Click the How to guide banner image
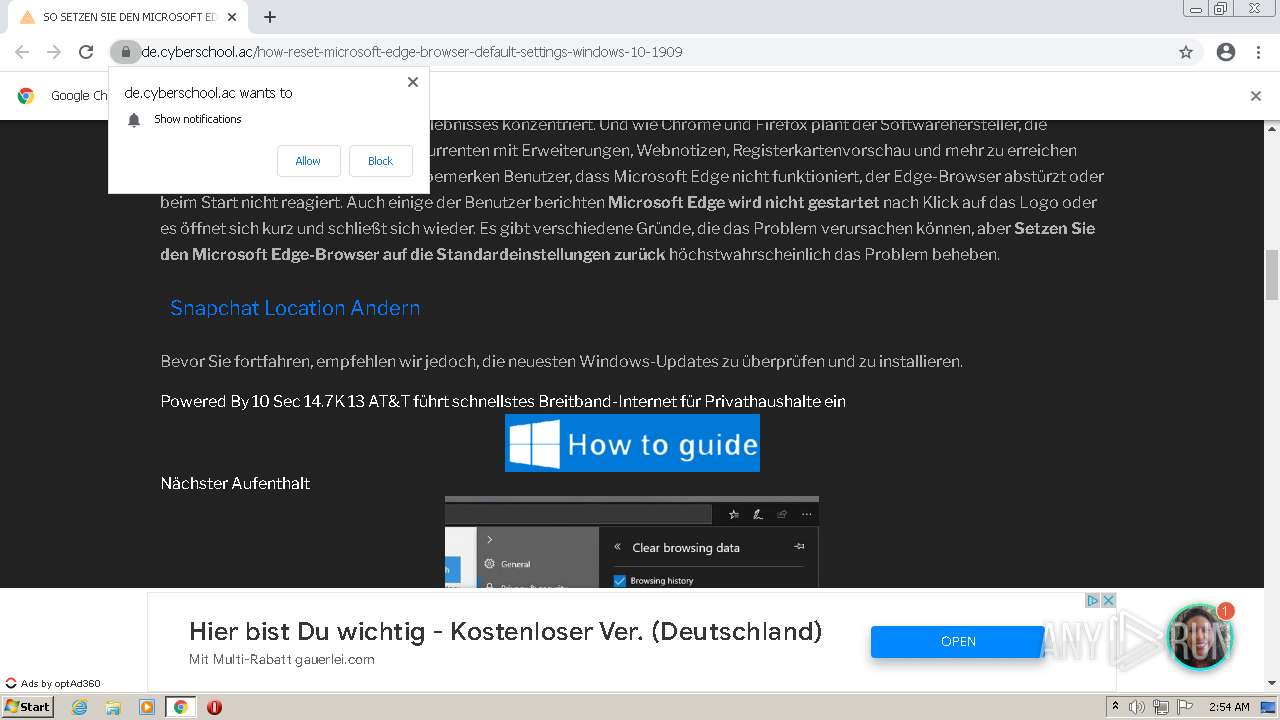1280x720 pixels. click(x=632, y=443)
